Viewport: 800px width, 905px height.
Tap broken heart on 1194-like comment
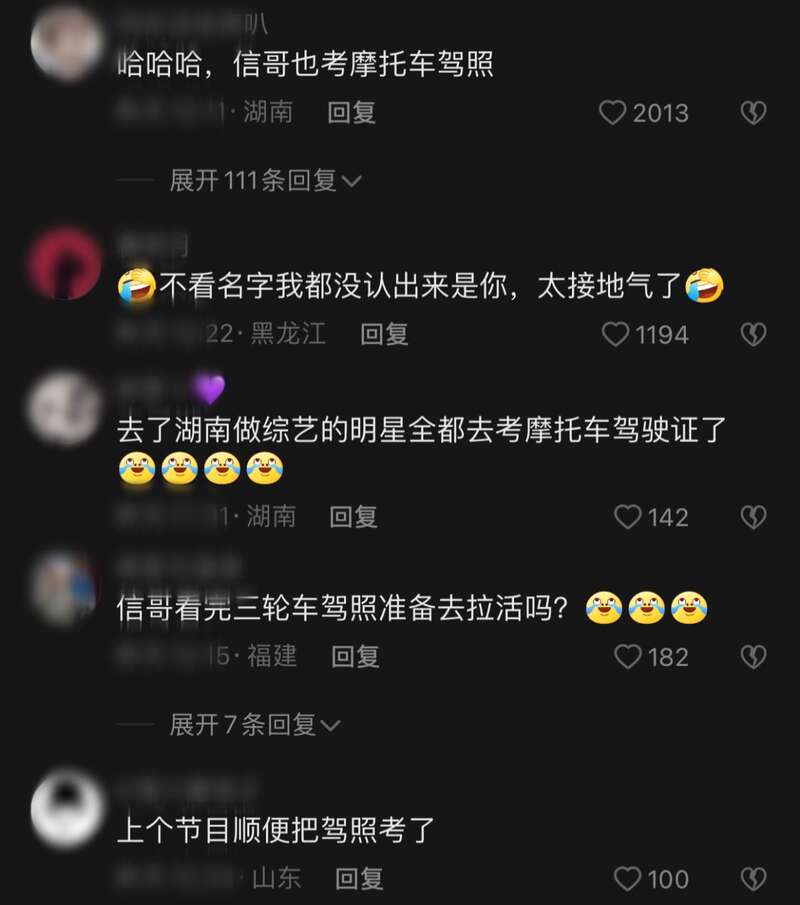click(753, 334)
